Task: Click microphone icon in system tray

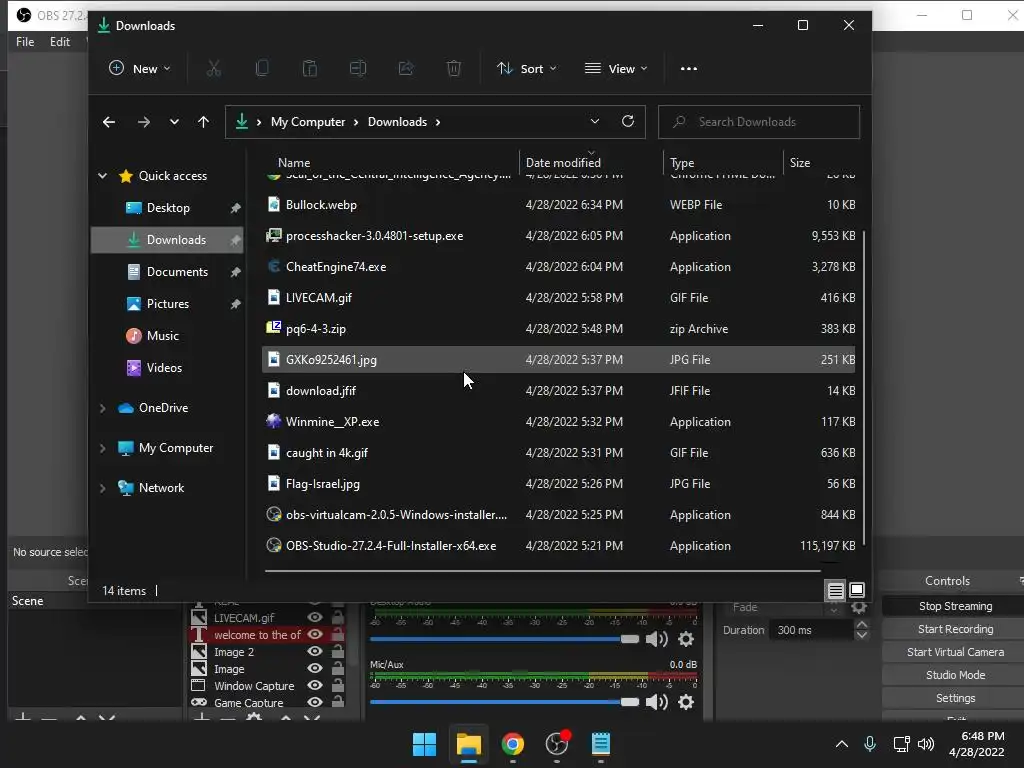Action: click(870, 744)
